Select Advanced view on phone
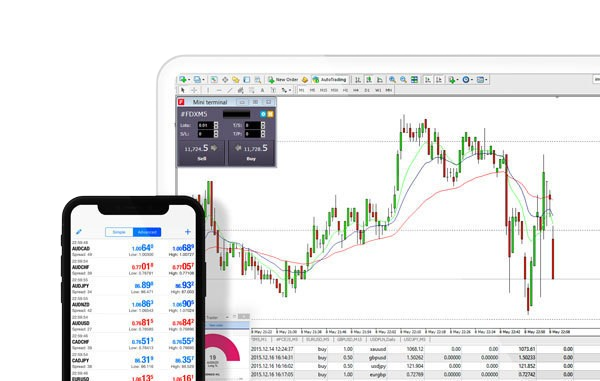Image resolution: width=600 pixels, height=381 pixels. point(147,232)
